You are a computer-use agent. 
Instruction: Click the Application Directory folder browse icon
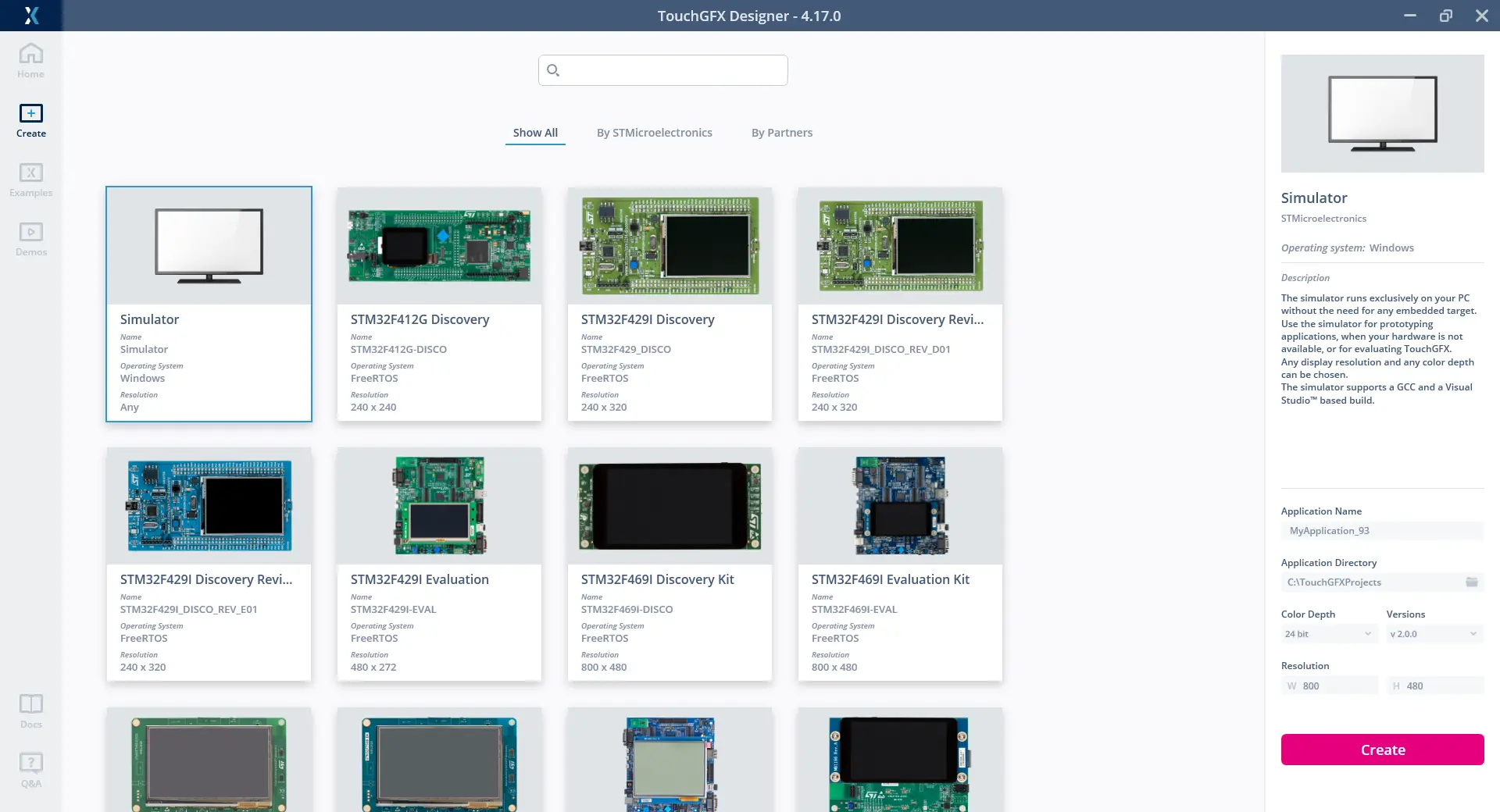pos(1471,582)
